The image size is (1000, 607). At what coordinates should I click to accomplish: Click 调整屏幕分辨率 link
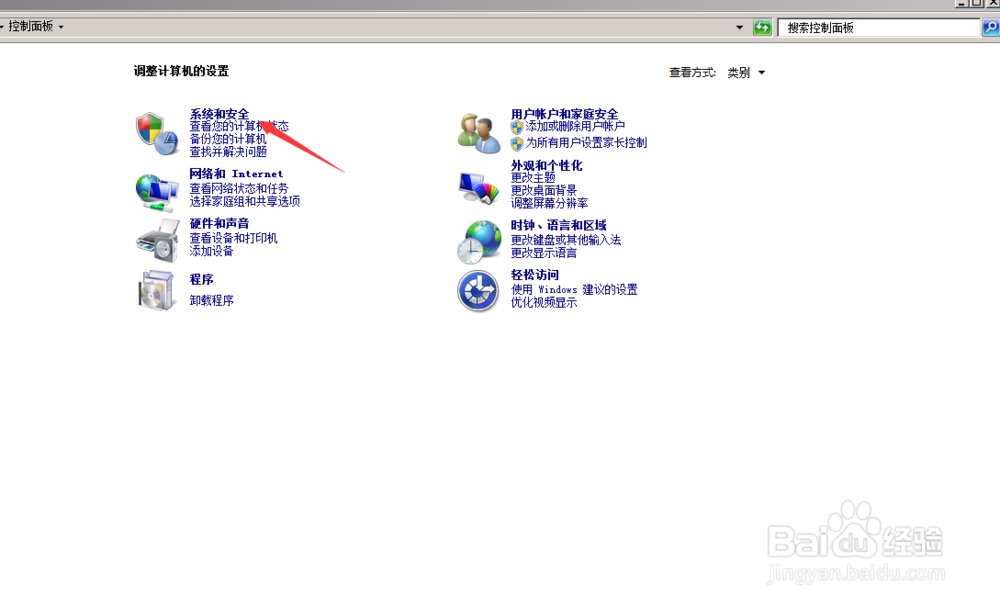549,203
